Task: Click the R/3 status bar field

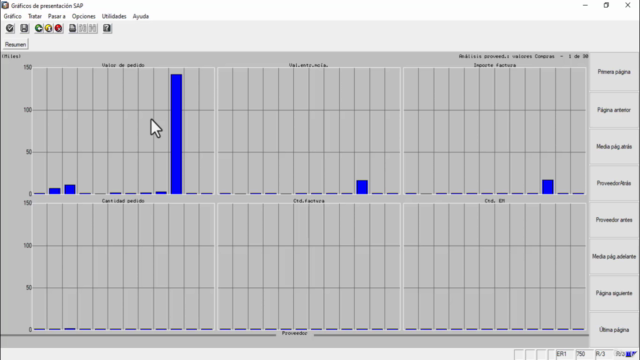Action: [x=604, y=354]
